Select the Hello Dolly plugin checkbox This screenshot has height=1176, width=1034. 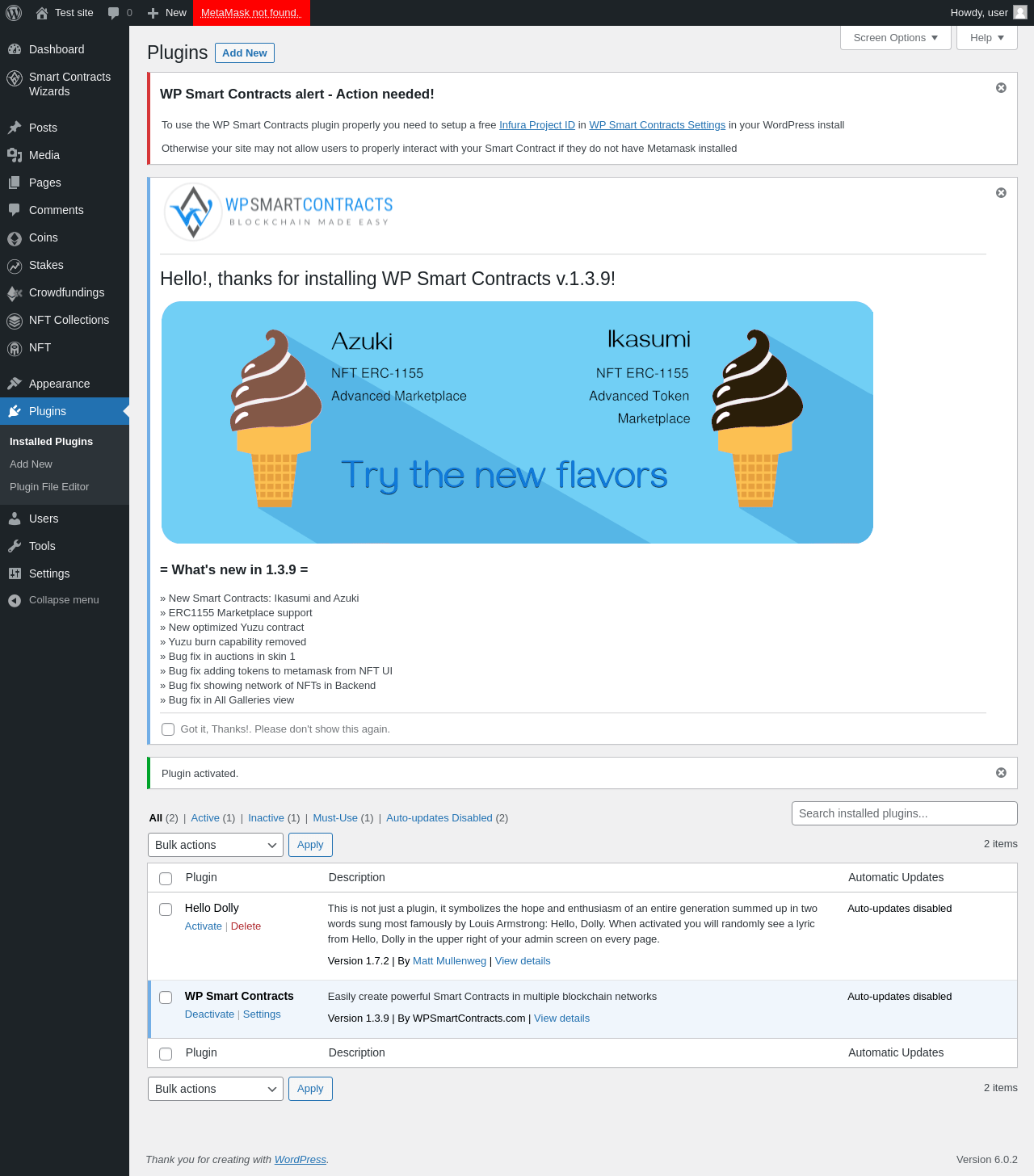(x=166, y=909)
